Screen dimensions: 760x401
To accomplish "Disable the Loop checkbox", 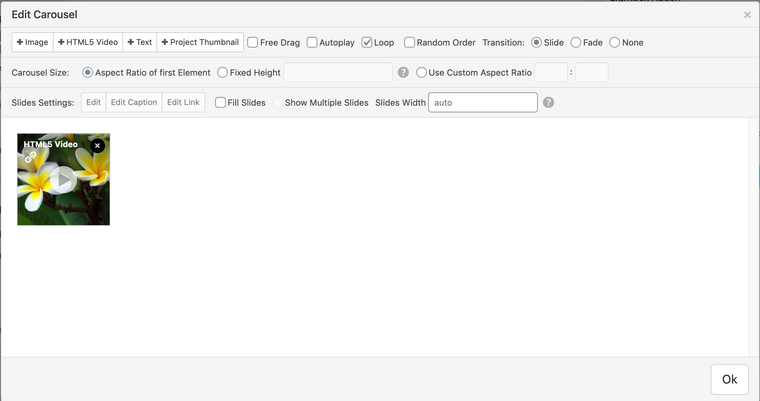I will tap(367, 43).
